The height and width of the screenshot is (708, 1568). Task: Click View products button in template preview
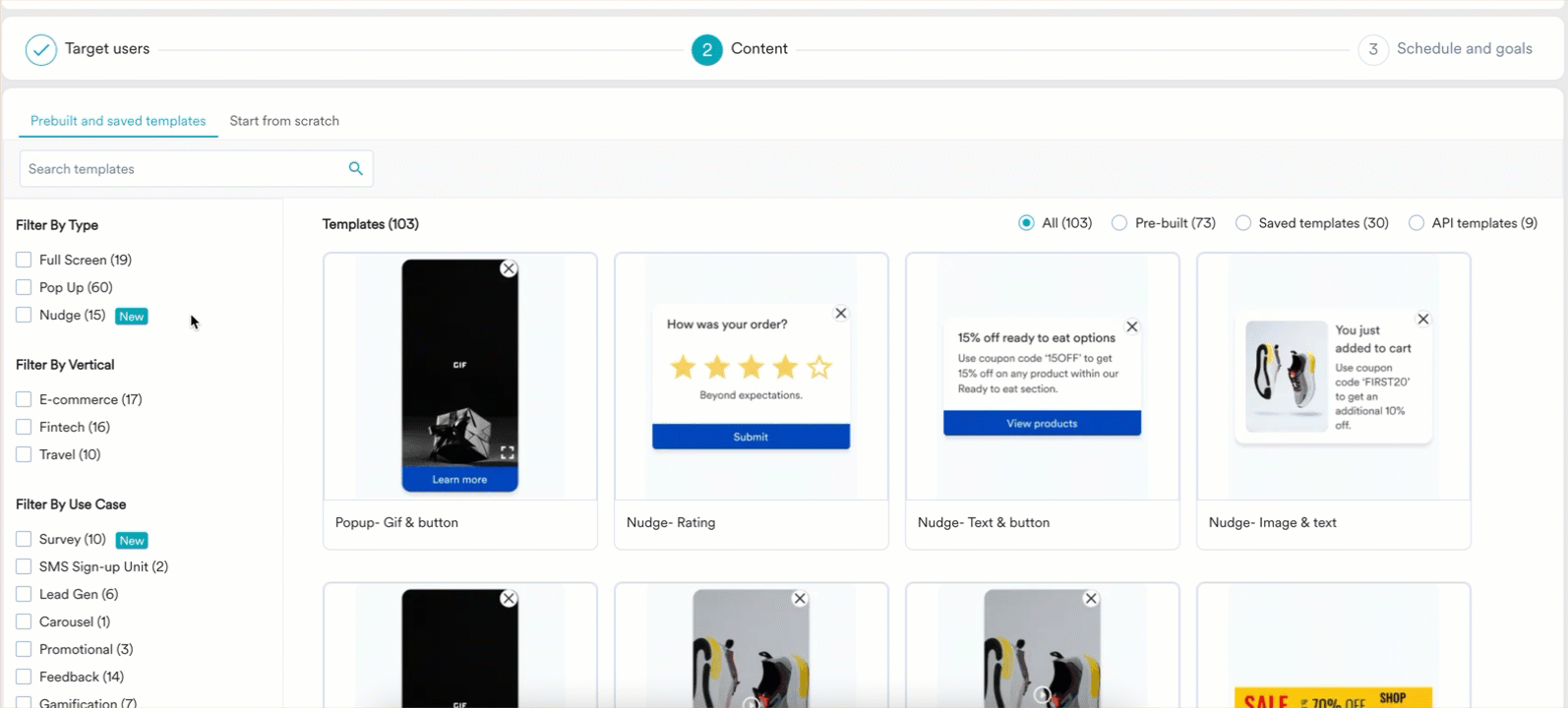[x=1042, y=424]
